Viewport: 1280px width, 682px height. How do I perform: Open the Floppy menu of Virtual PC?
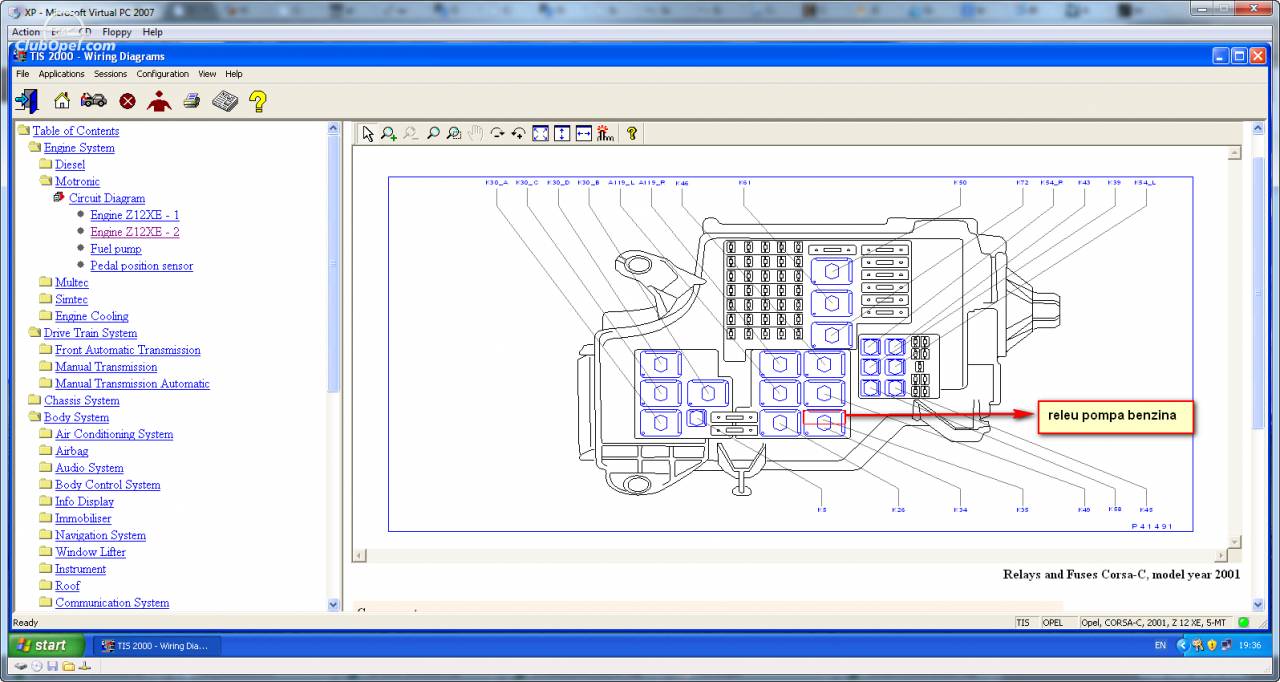117,32
